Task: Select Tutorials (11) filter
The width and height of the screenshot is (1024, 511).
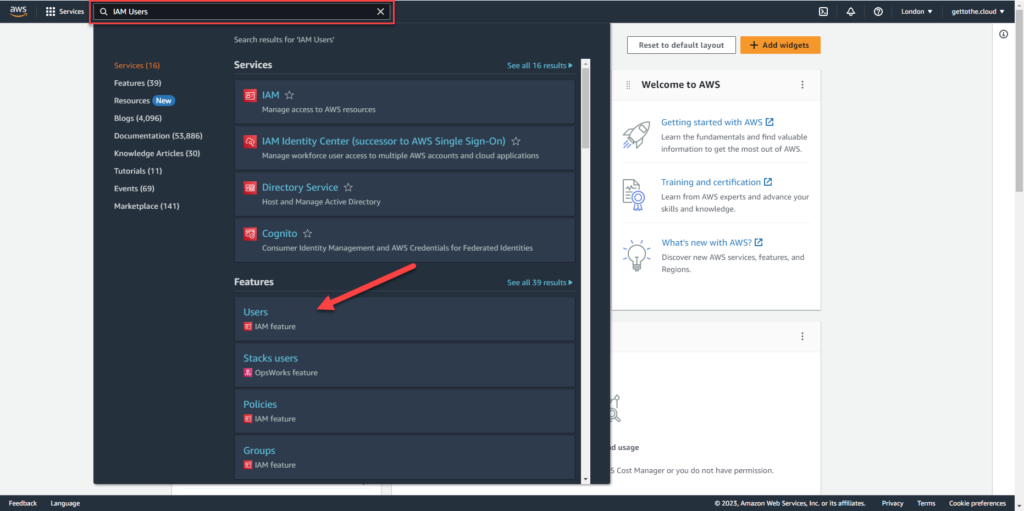Action: click(x=138, y=171)
